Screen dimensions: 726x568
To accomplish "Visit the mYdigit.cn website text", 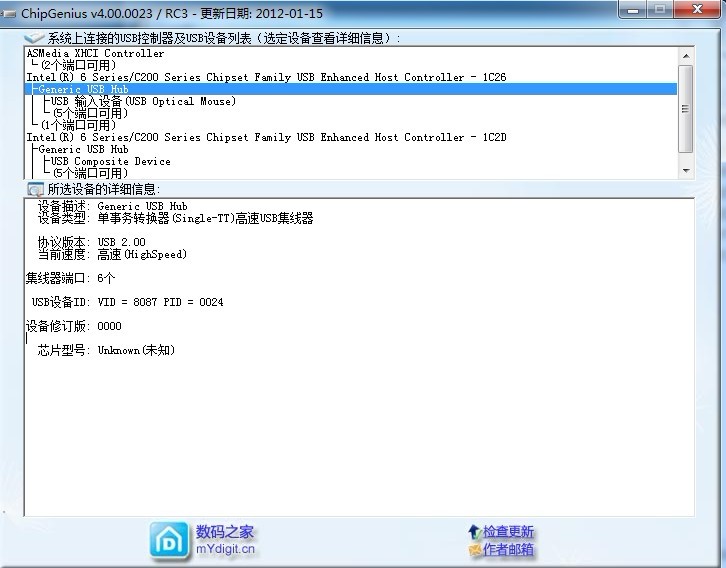I will coord(225,549).
